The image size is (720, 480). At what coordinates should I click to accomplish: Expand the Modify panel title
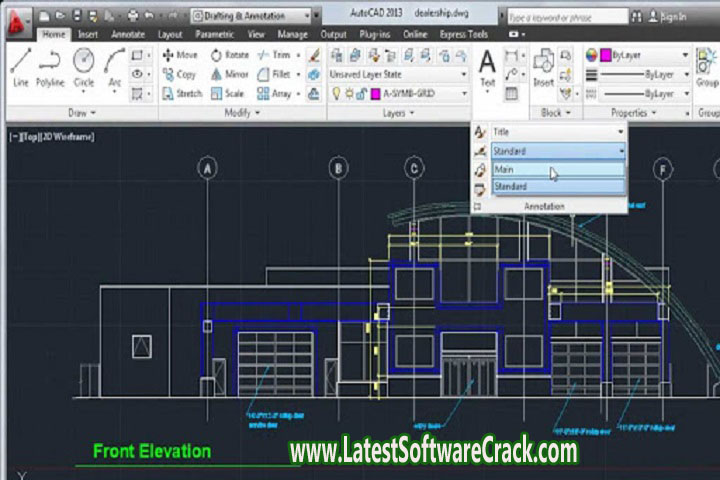[242, 113]
